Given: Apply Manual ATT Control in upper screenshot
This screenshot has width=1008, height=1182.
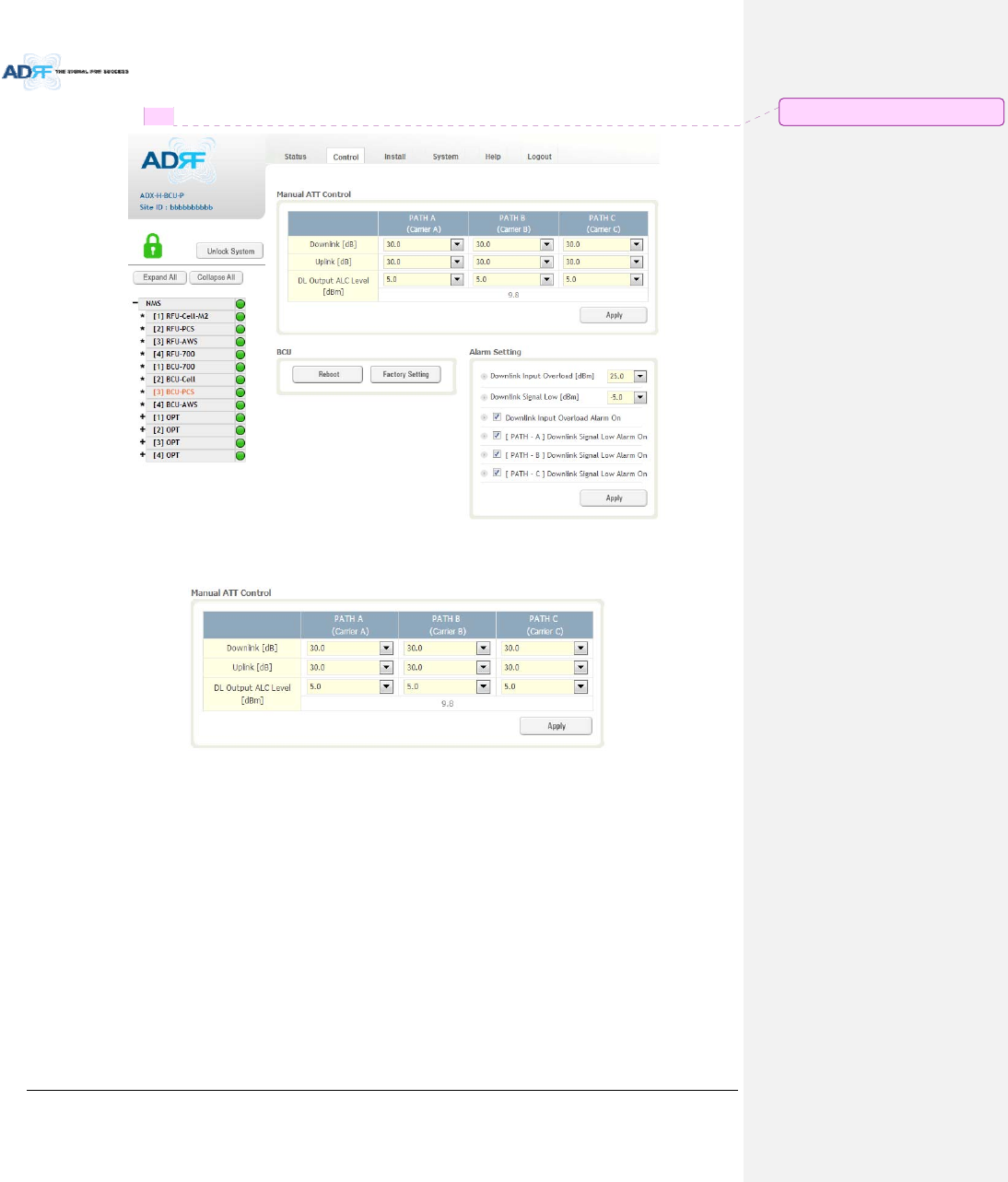Looking at the screenshot, I should (x=614, y=315).
